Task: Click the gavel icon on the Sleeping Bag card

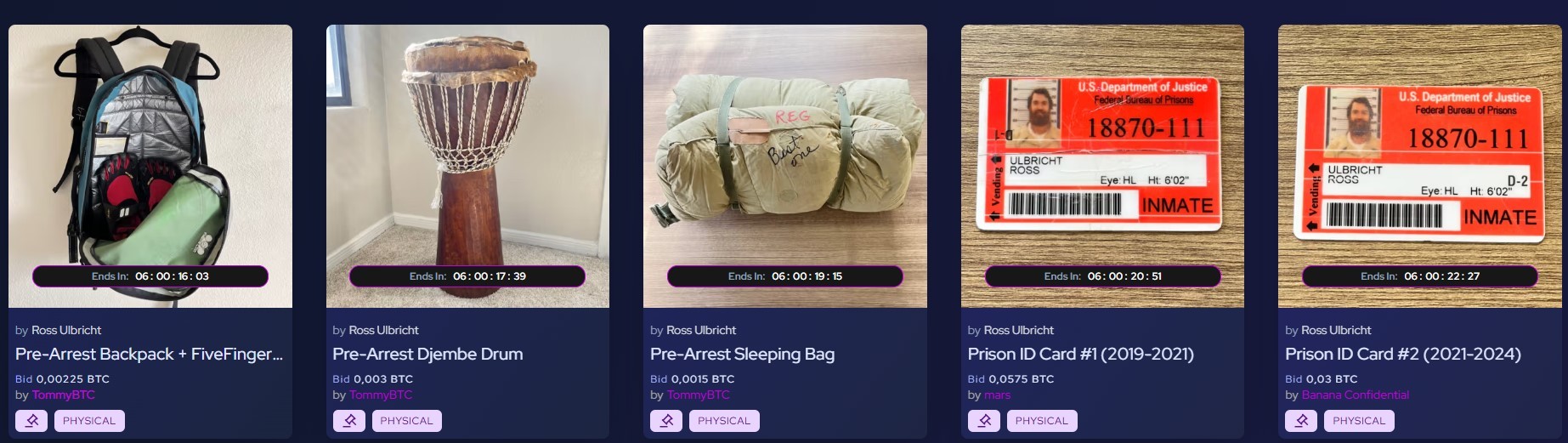Action: click(x=666, y=421)
